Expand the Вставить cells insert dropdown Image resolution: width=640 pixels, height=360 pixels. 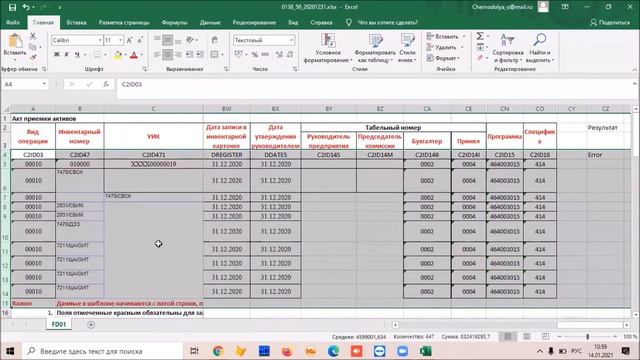[464, 36]
